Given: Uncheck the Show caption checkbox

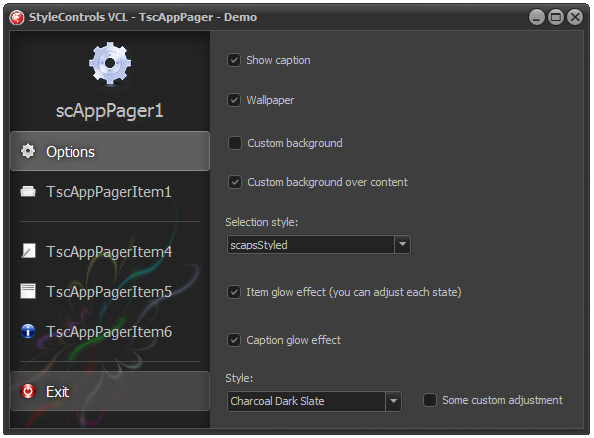Looking at the screenshot, I should 234,60.
